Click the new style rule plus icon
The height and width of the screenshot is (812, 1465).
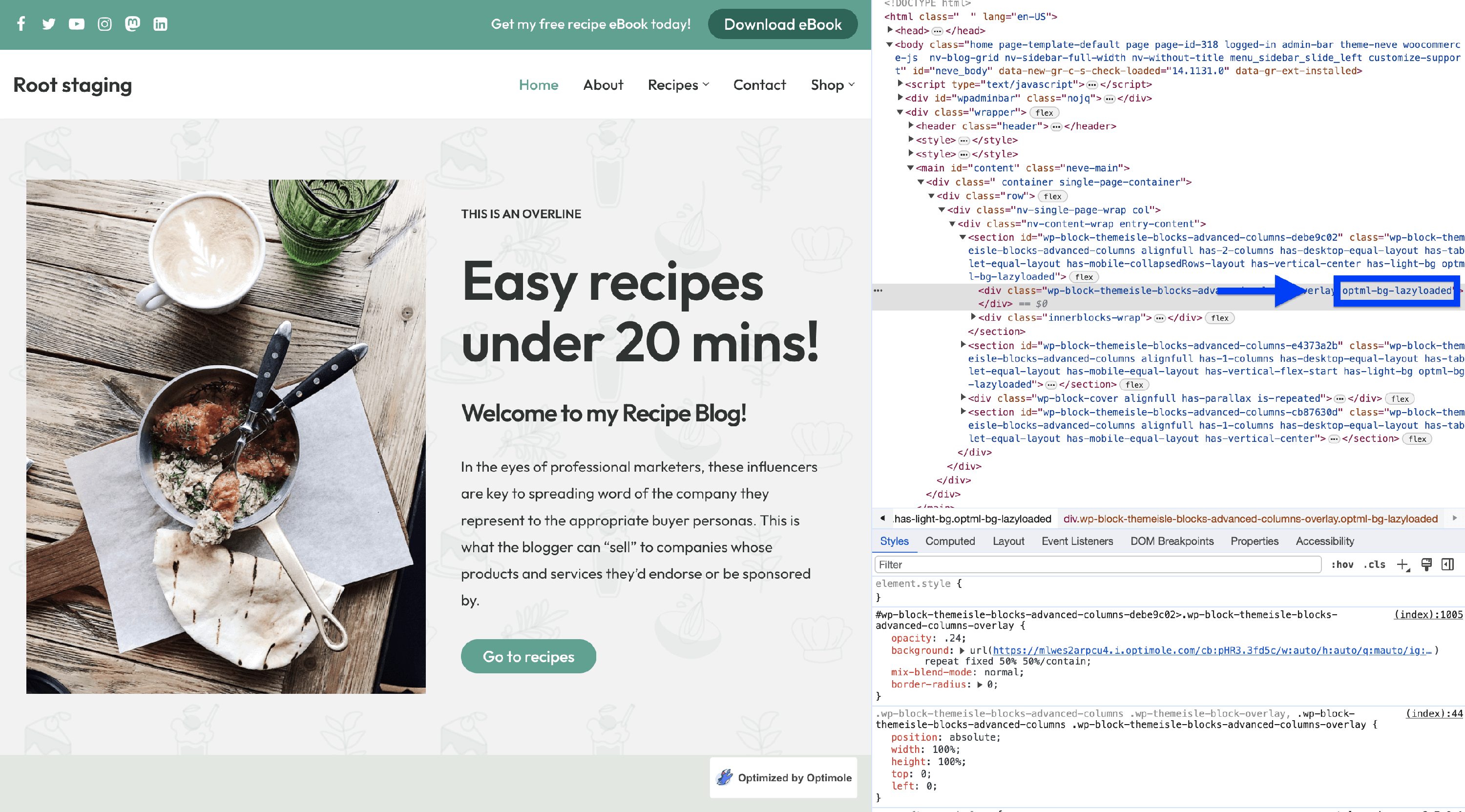(1402, 564)
